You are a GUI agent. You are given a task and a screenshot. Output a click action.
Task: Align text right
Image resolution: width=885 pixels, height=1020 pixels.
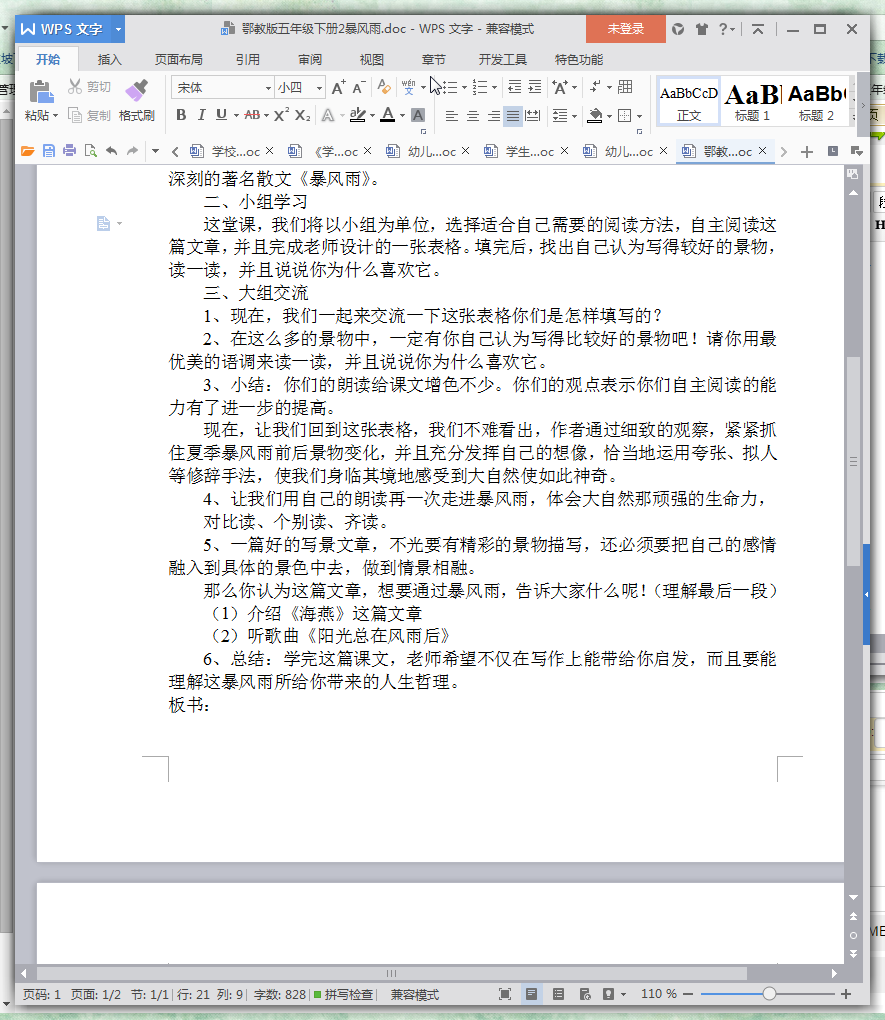(x=494, y=116)
